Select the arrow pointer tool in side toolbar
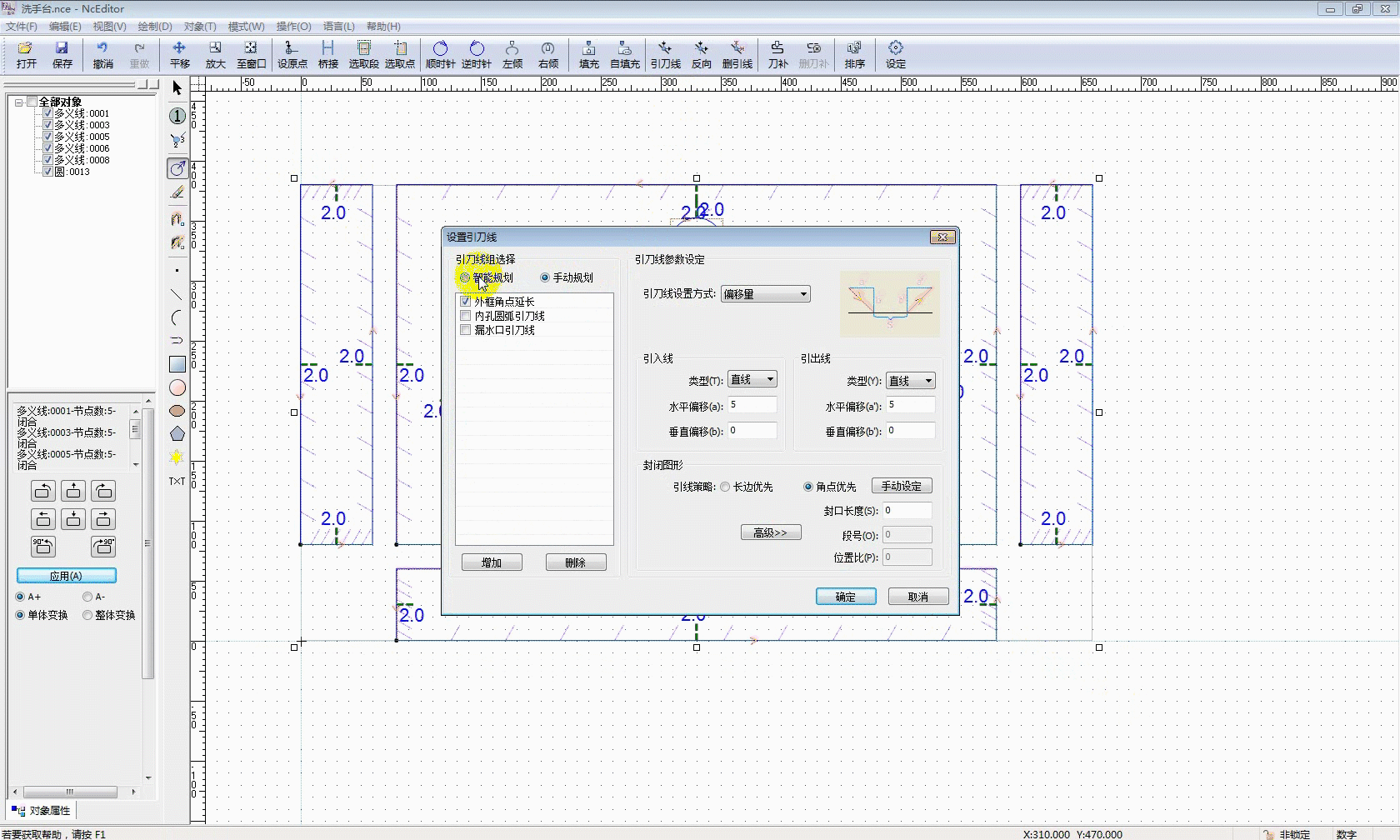This screenshot has width=1400, height=840. [177, 87]
